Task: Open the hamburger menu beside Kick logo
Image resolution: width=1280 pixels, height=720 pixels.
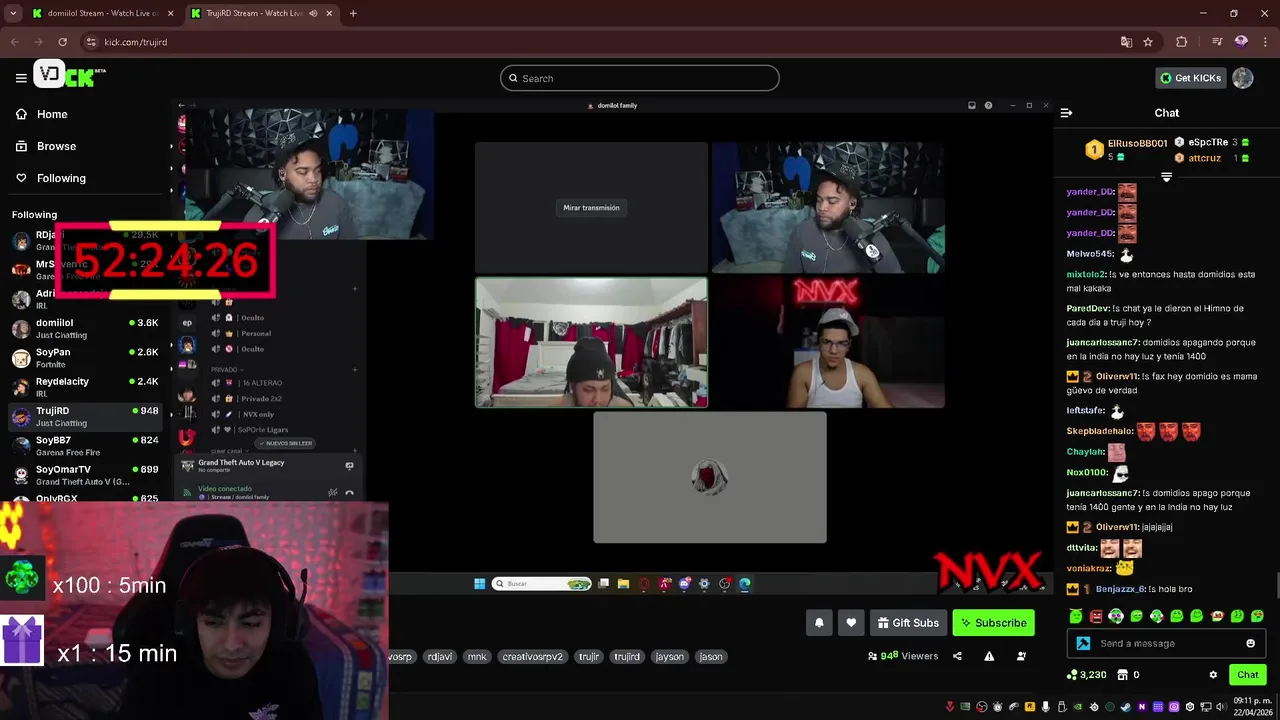Action: coord(21,77)
